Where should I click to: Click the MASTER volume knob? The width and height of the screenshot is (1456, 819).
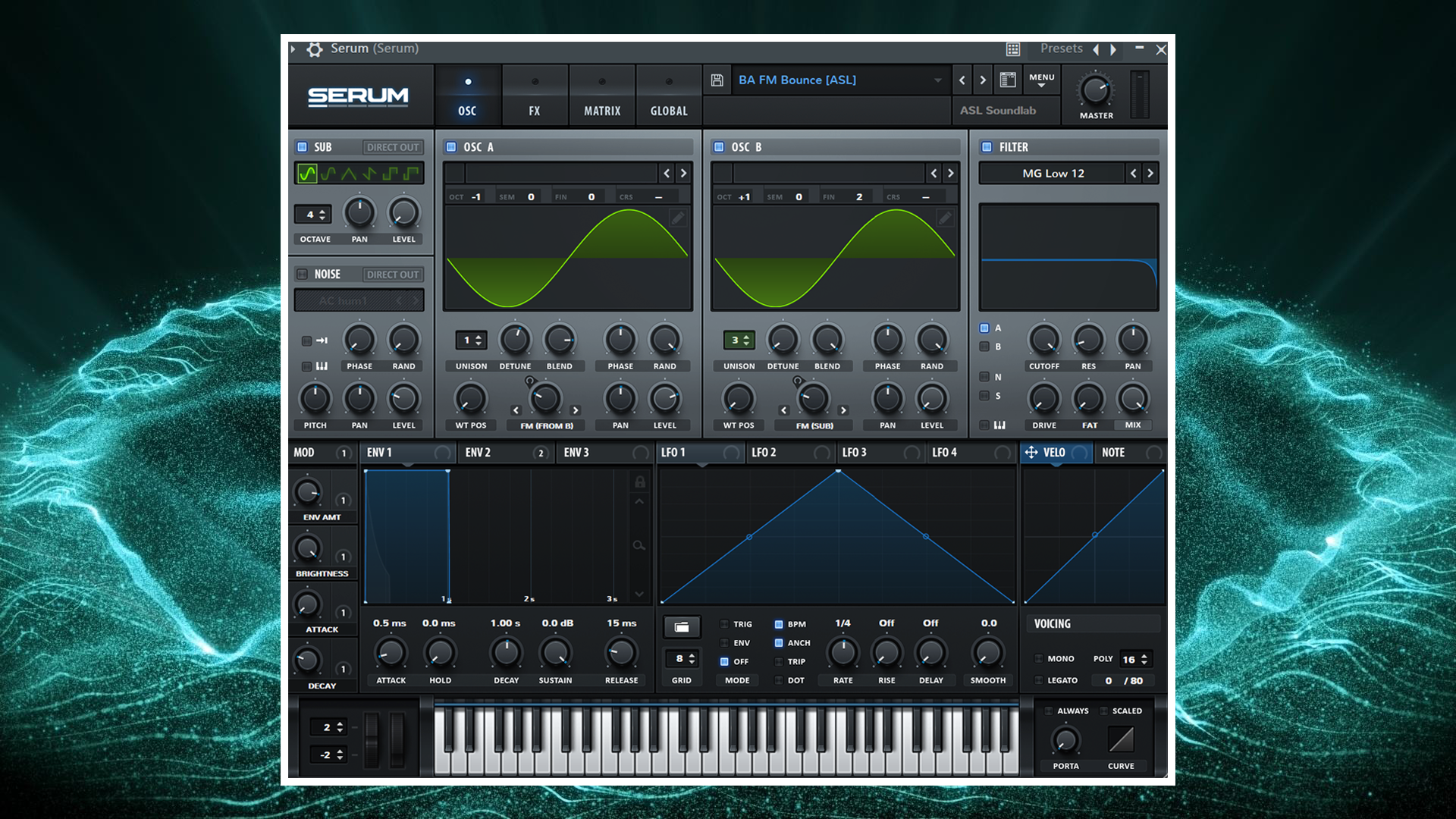point(1095,90)
